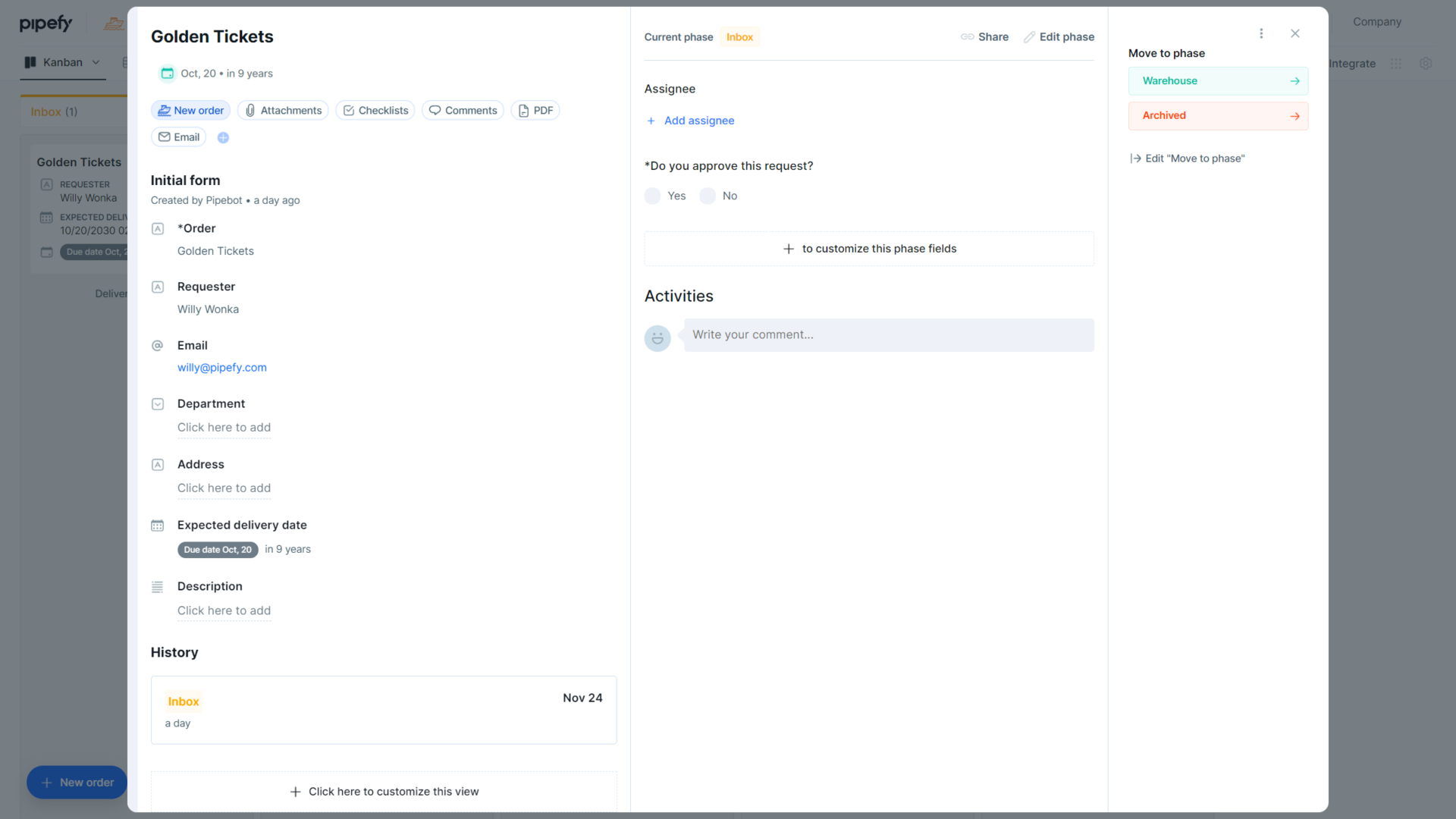This screenshot has width=1456, height=819.
Task: Select the No approval radio button
Action: pyautogui.click(x=707, y=196)
